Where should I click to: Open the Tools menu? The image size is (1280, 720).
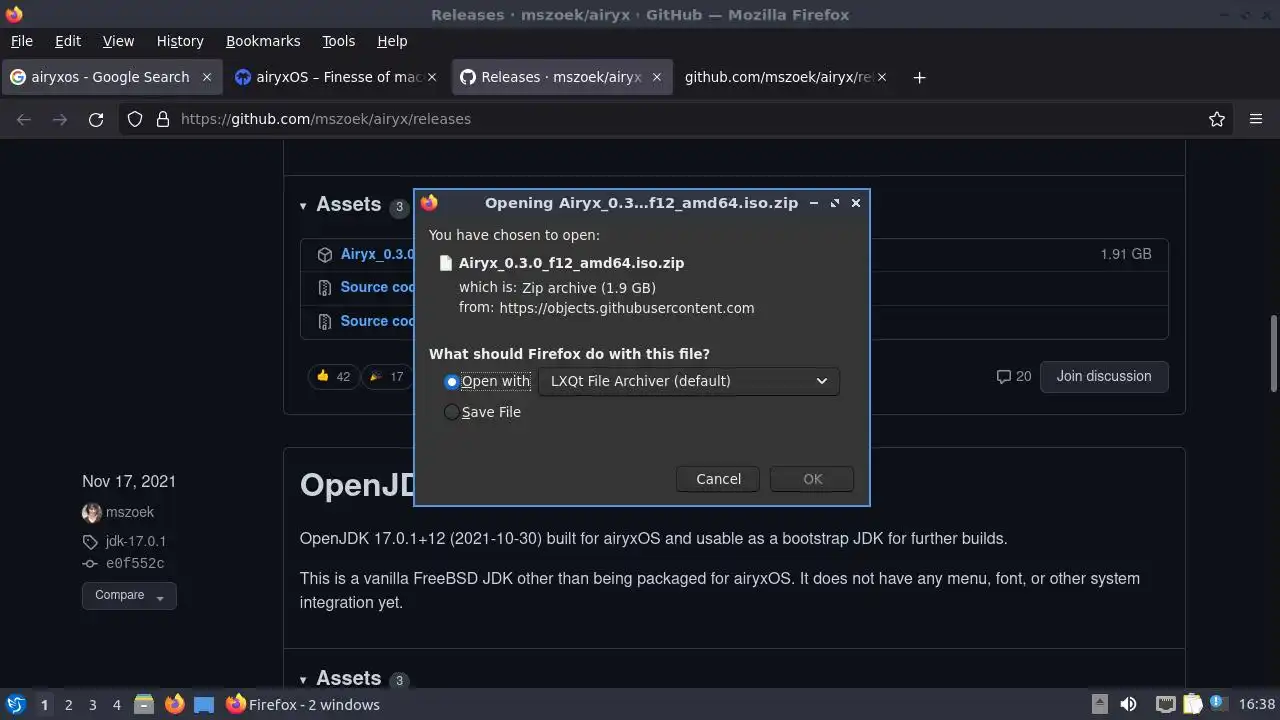(x=339, y=41)
